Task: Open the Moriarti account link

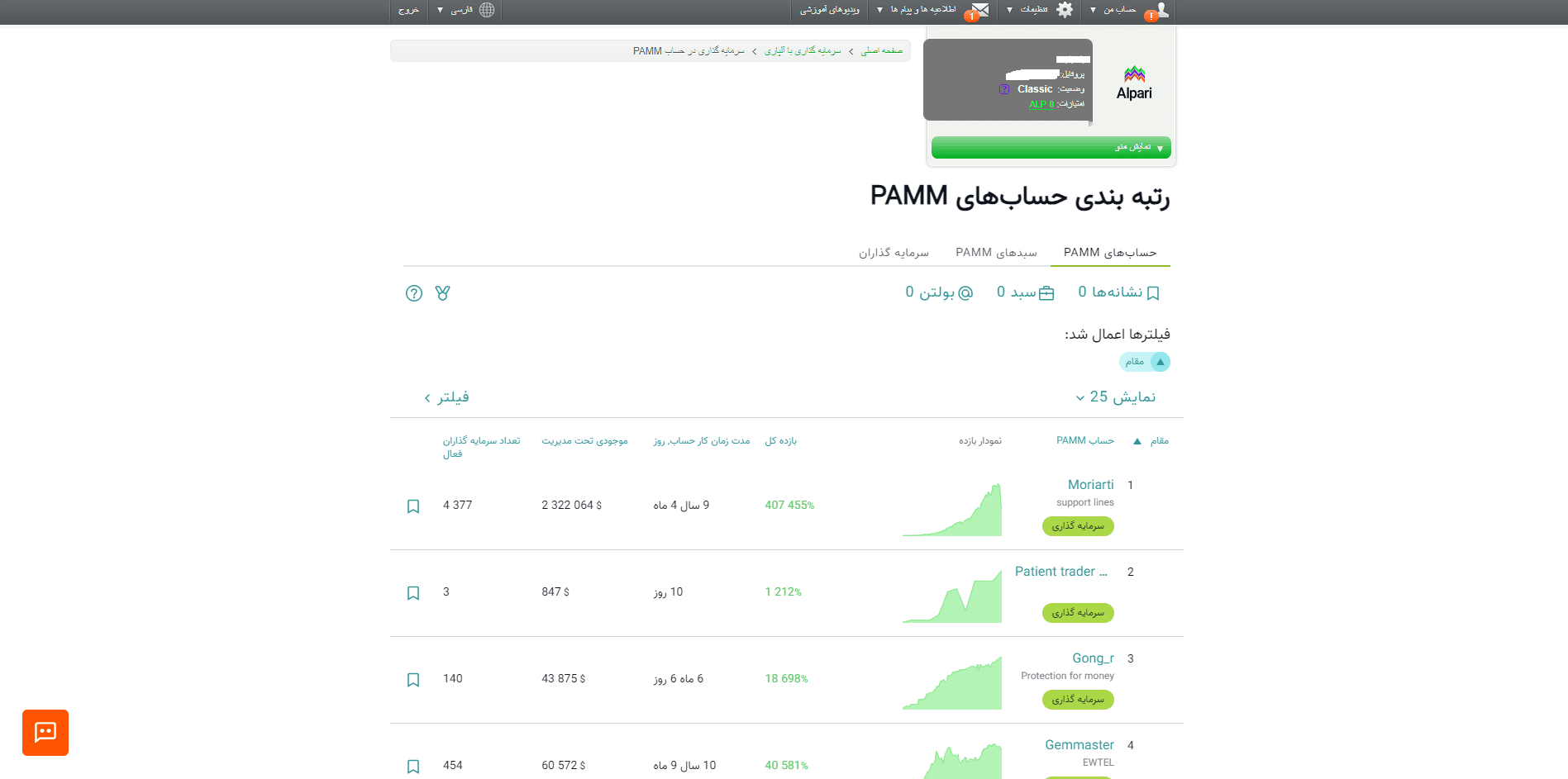Action: click(1090, 485)
